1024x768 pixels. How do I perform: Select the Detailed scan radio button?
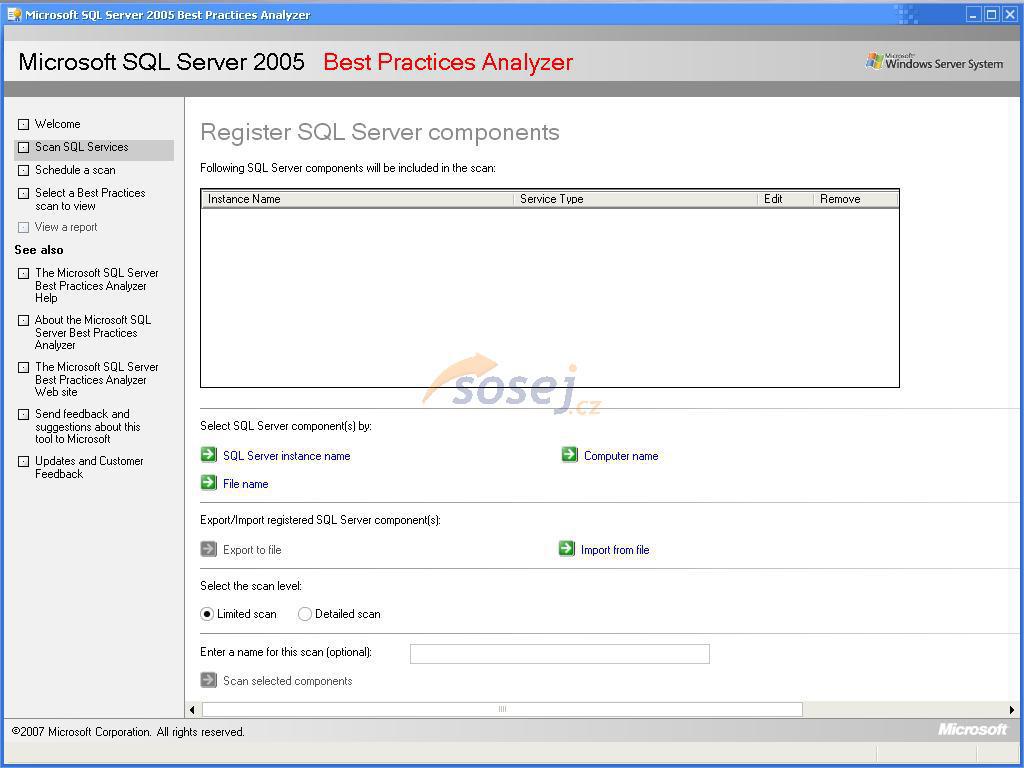tap(305, 614)
